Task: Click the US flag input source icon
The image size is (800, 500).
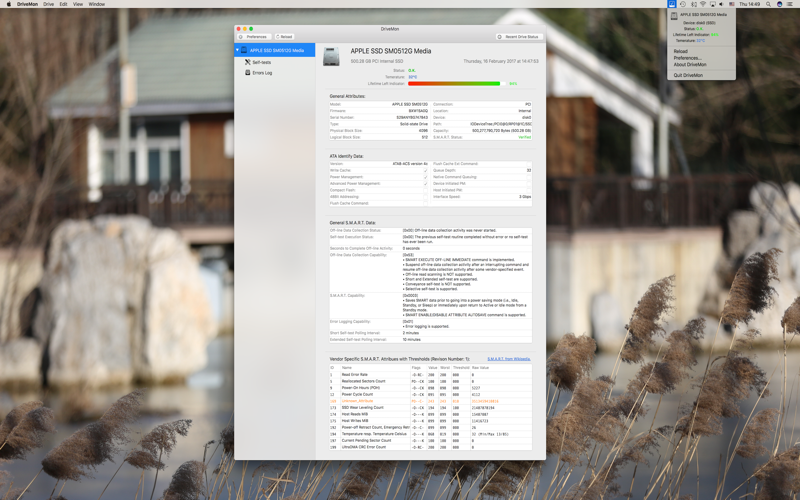Action: (732, 4)
